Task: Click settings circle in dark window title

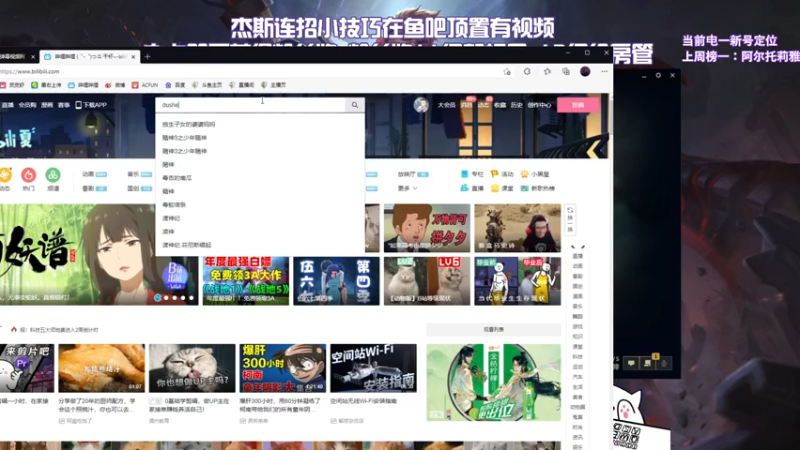Action: coord(658,76)
